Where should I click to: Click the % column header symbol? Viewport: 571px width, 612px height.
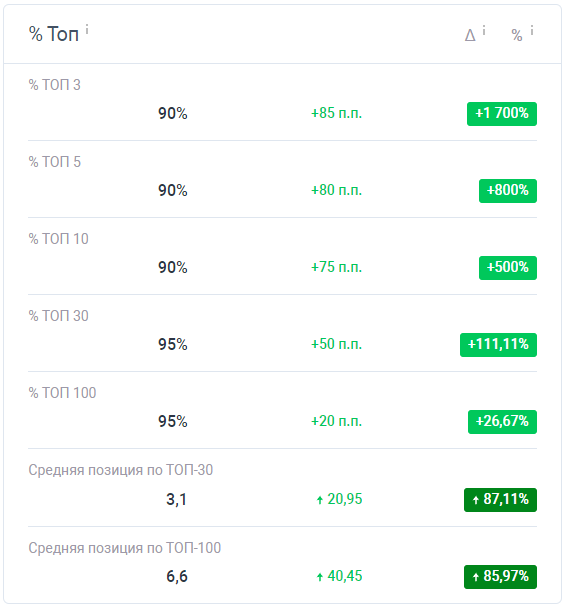(517, 36)
